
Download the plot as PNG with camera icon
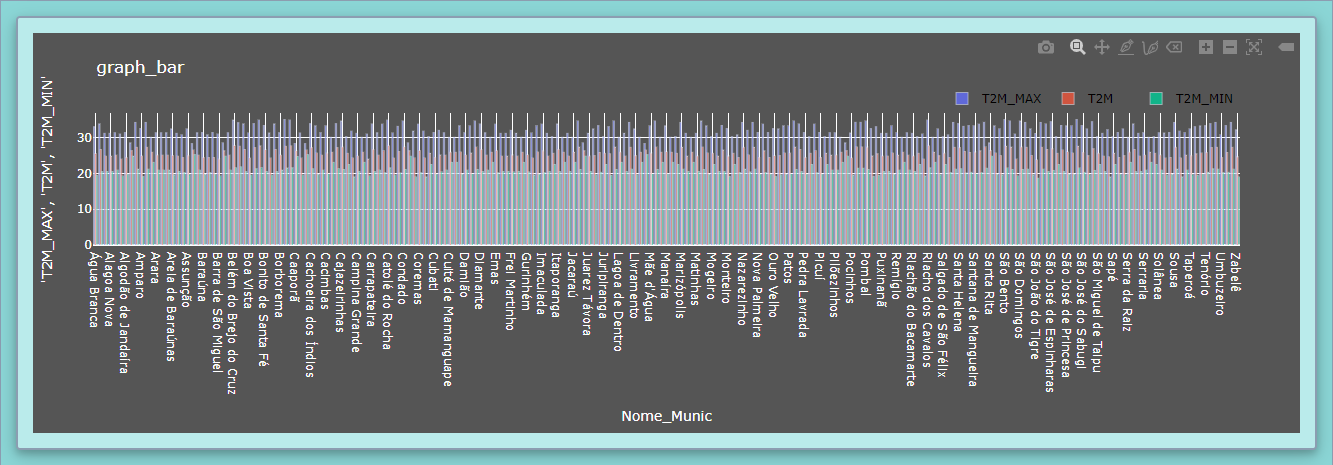1045,47
